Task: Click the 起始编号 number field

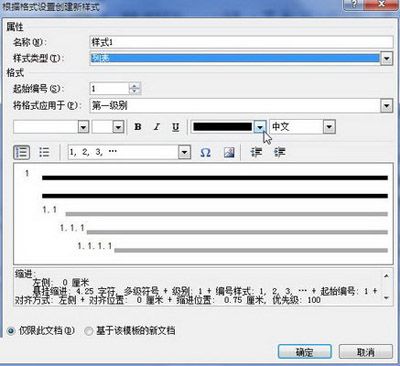Action: [109, 89]
